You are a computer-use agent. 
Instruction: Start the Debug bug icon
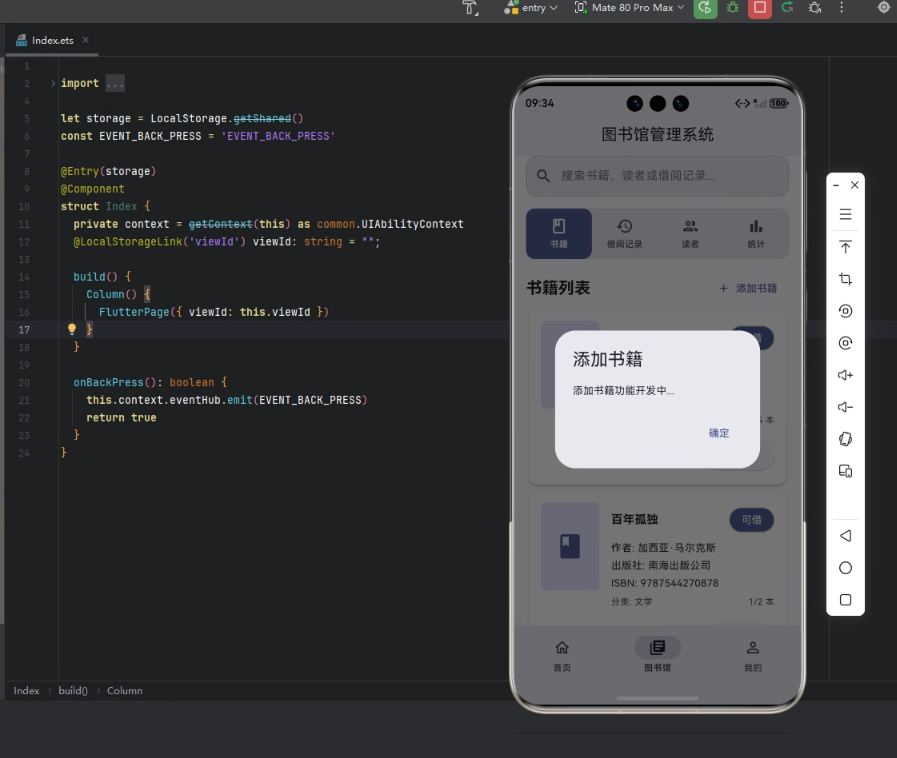pyautogui.click(x=733, y=7)
